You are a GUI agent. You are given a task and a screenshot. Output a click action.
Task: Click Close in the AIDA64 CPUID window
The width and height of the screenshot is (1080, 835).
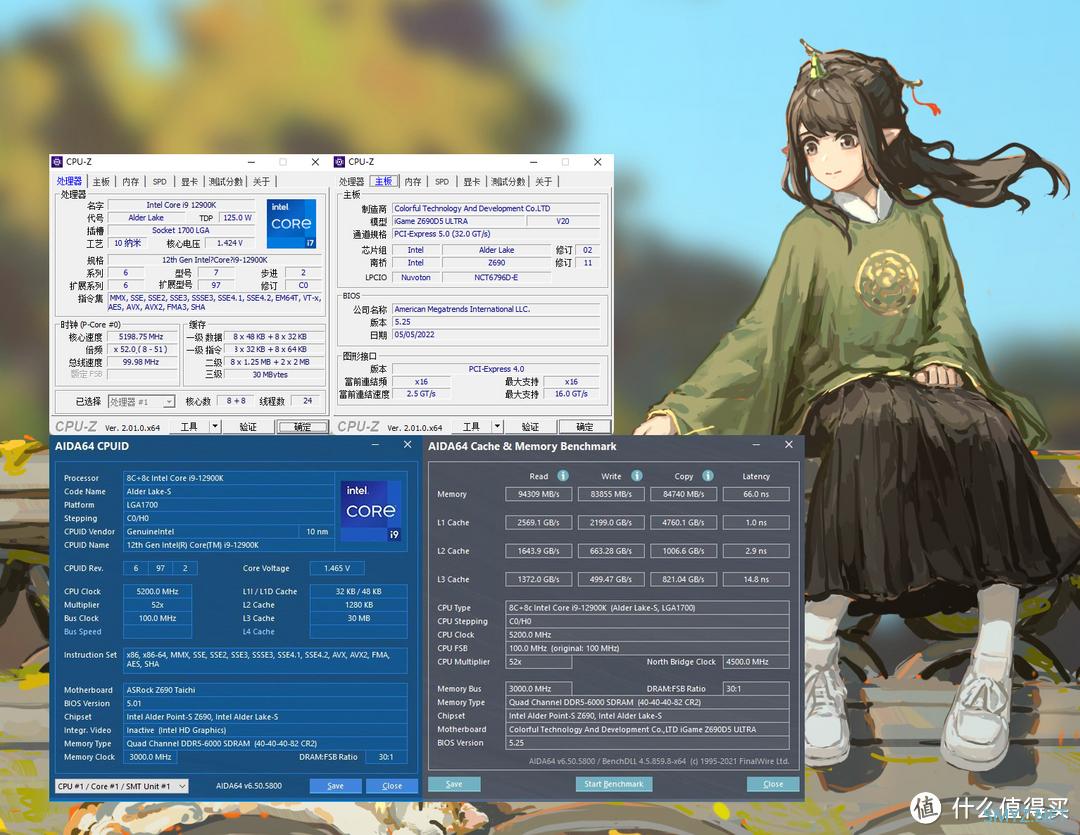[x=392, y=786]
